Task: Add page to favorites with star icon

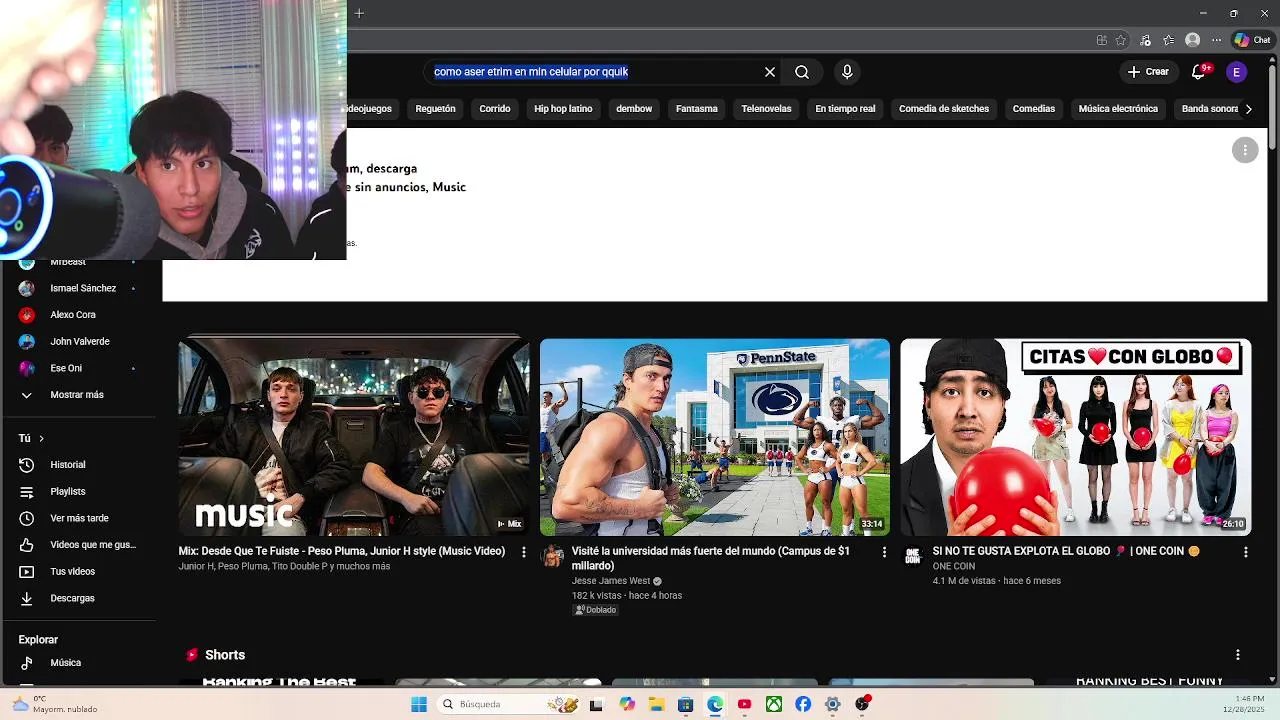Action: point(1121,40)
